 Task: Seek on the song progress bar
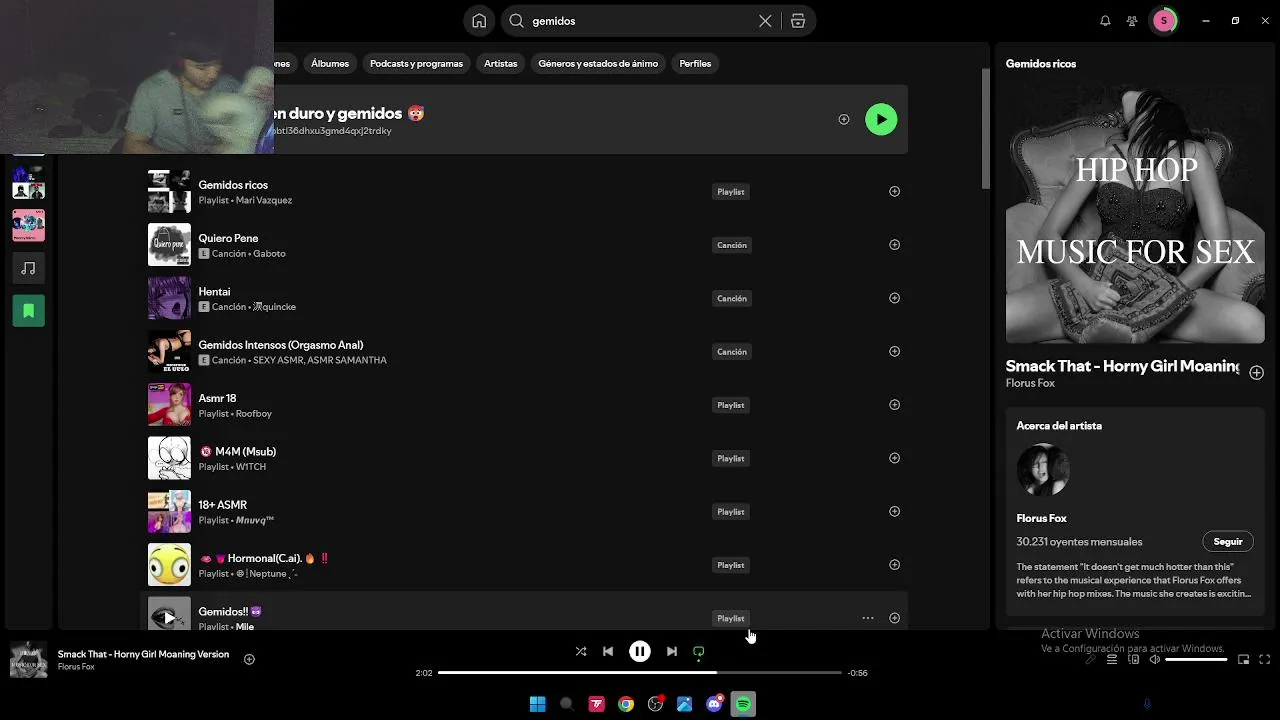pos(640,673)
